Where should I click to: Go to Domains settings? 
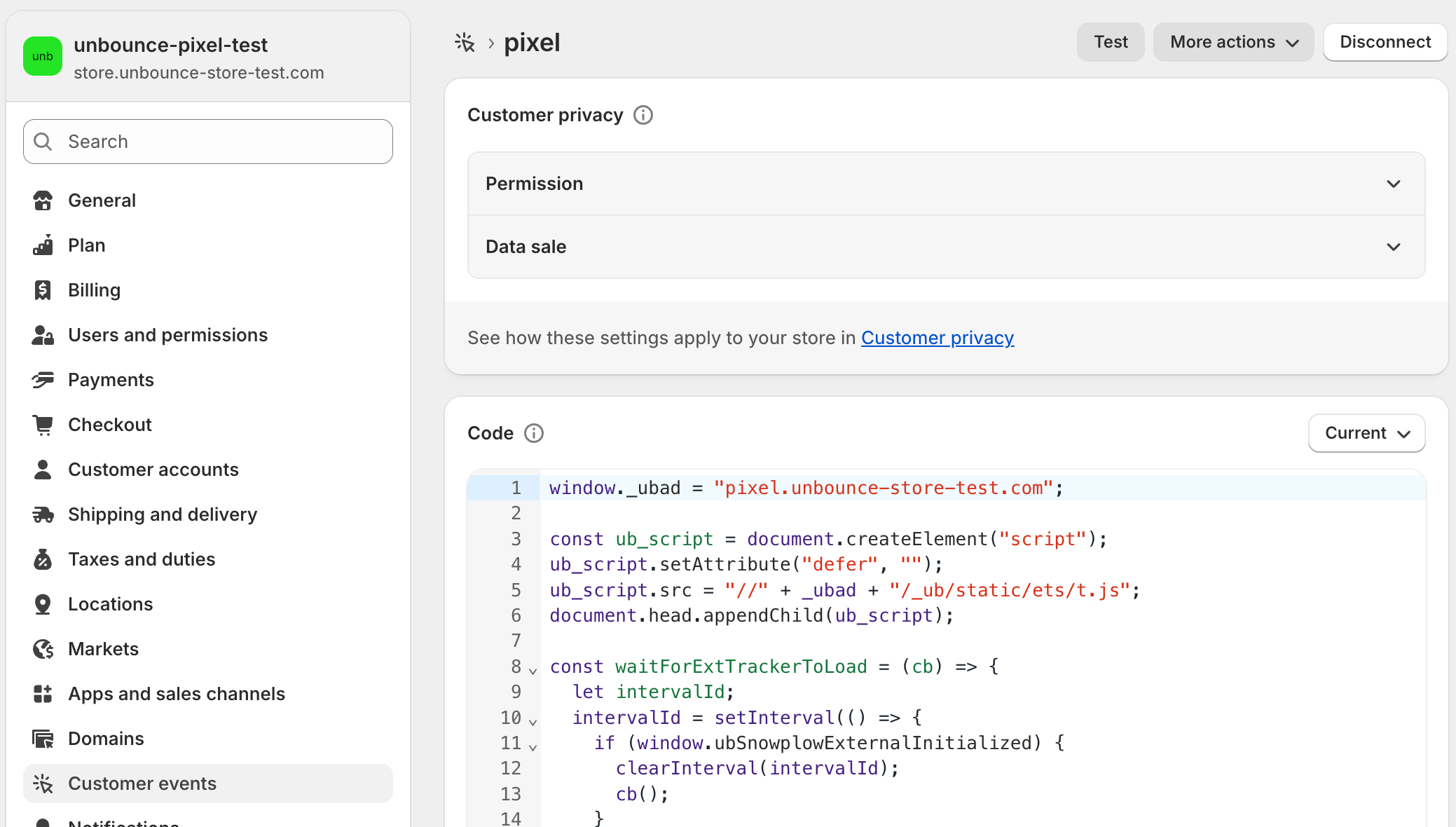208,739
